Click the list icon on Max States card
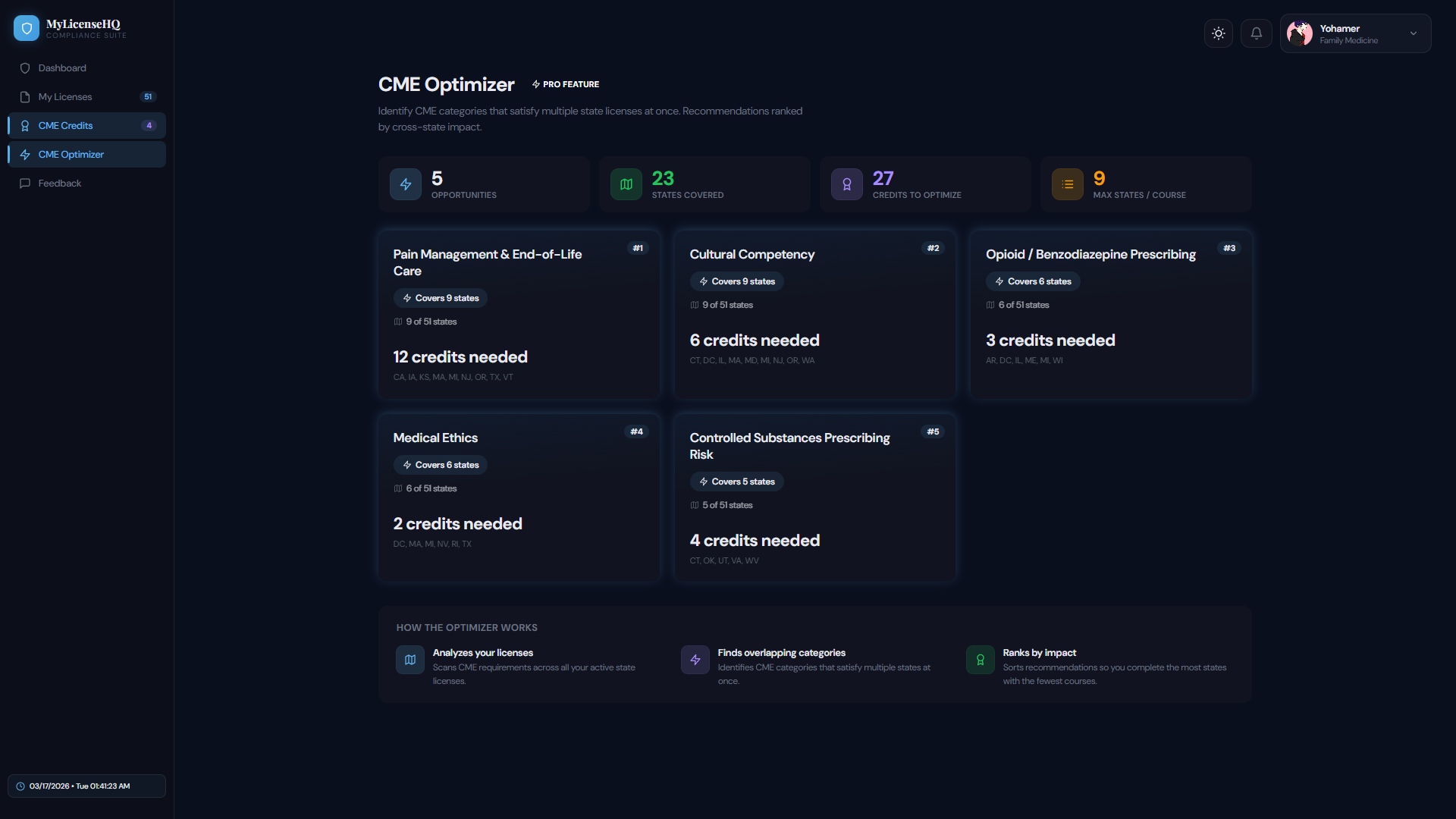Image resolution: width=1456 pixels, height=819 pixels. point(1067,184)
